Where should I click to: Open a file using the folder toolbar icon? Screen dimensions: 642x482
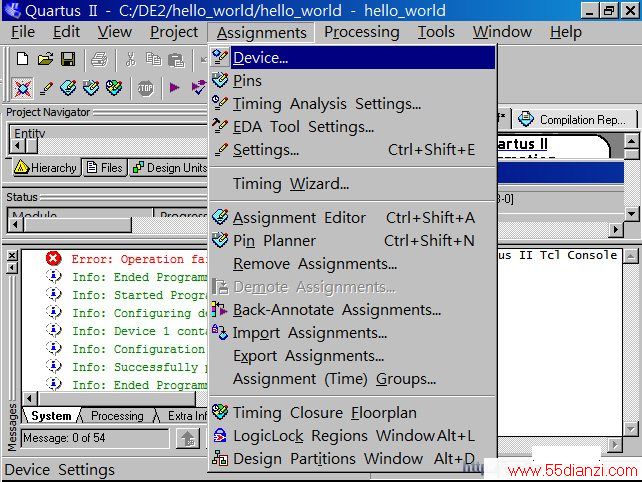45,59
